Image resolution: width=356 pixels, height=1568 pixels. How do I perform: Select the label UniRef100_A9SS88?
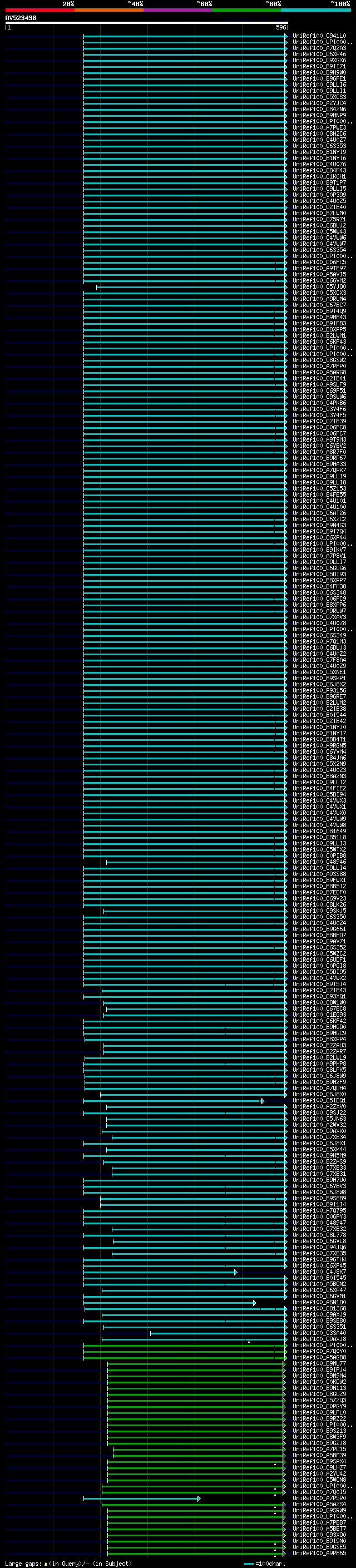click(x=319, y=874)
